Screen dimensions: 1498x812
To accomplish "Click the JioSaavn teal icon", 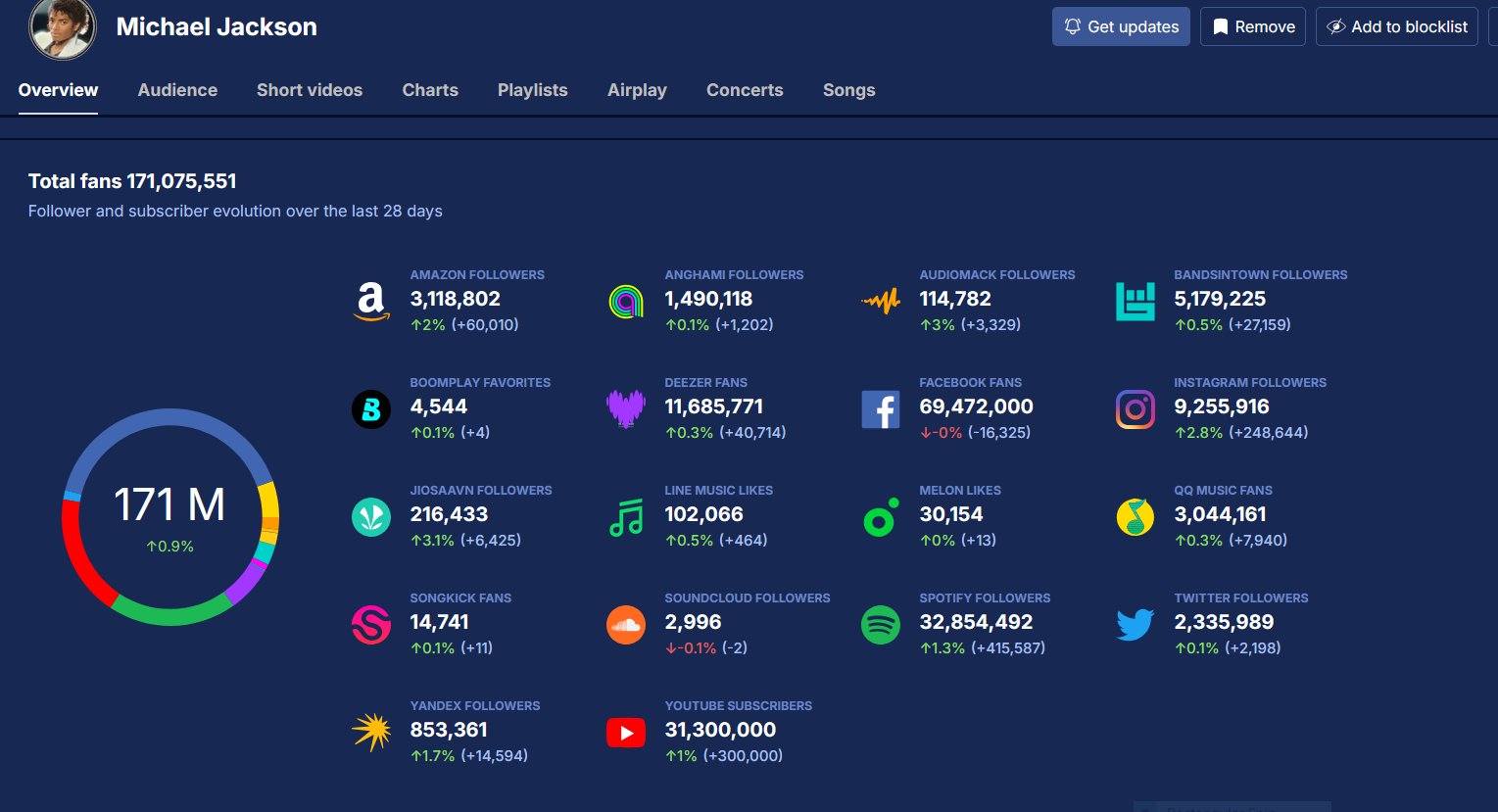I will click(x=371, y=517).
